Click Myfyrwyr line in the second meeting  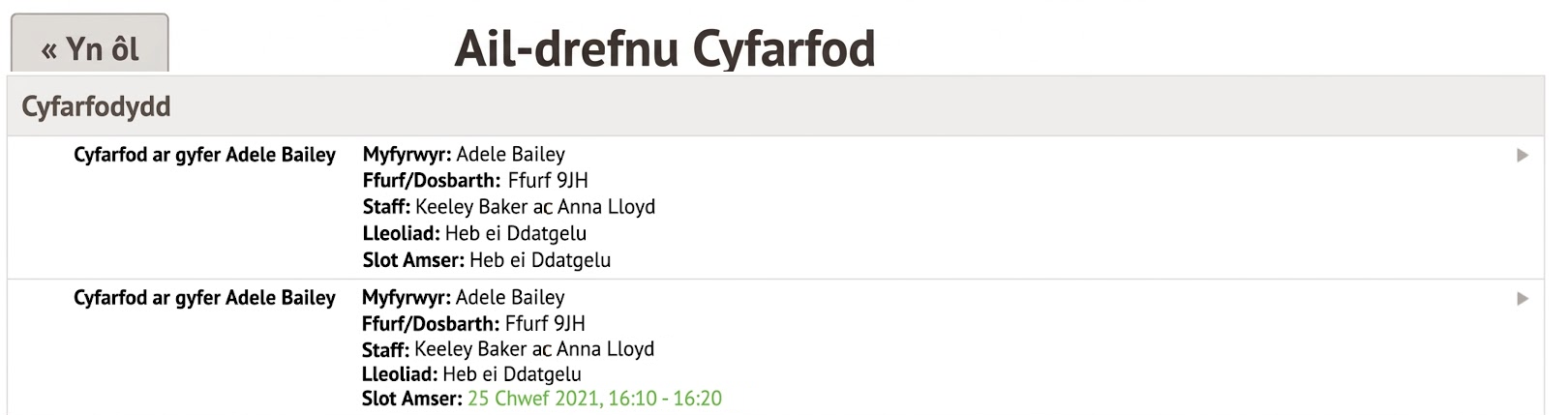[463, 298]
